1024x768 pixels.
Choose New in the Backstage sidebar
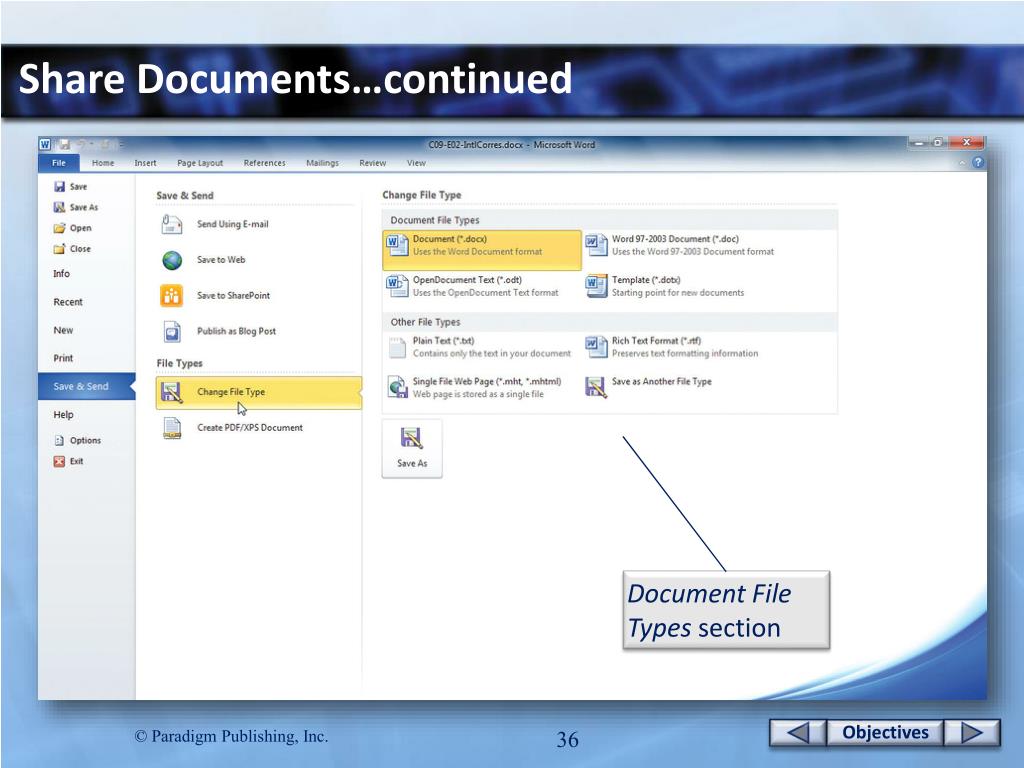(63, 330)
